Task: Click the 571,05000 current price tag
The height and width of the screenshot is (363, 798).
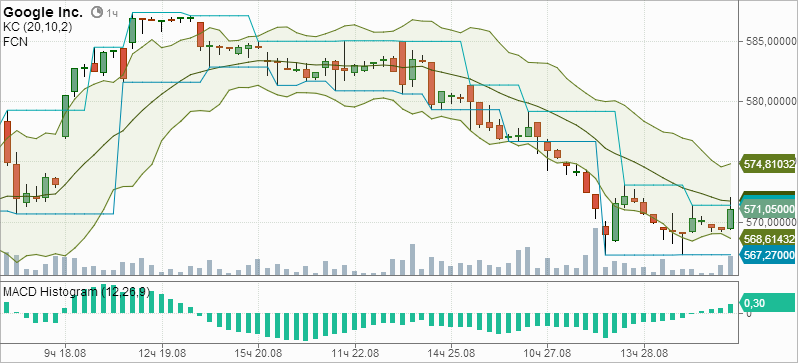Action: [768, 209]
